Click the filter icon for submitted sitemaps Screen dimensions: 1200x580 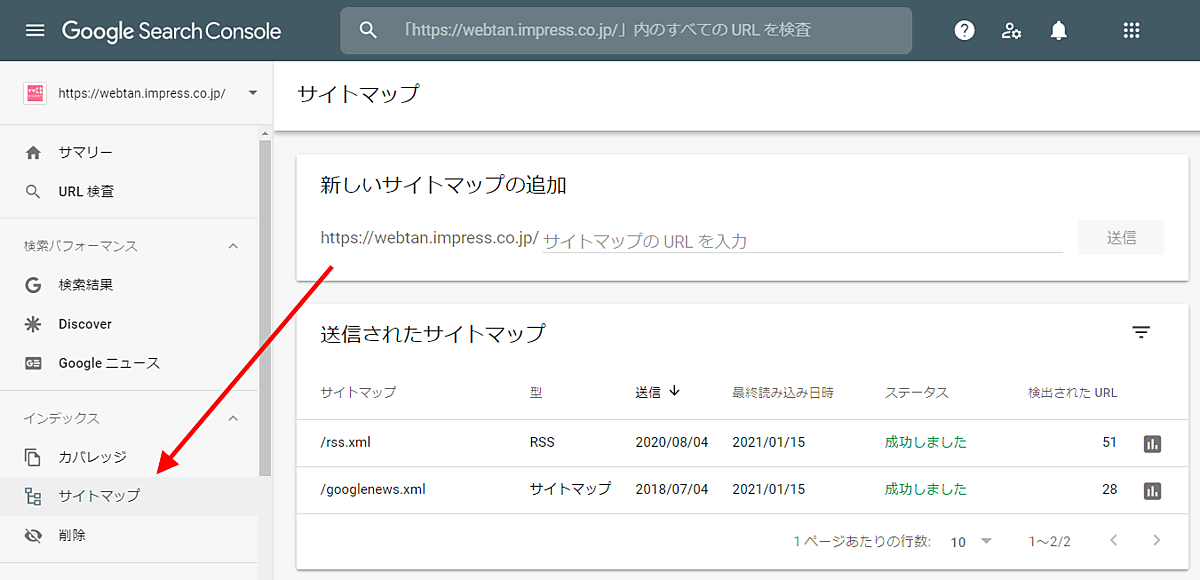tap(1141, 333)
